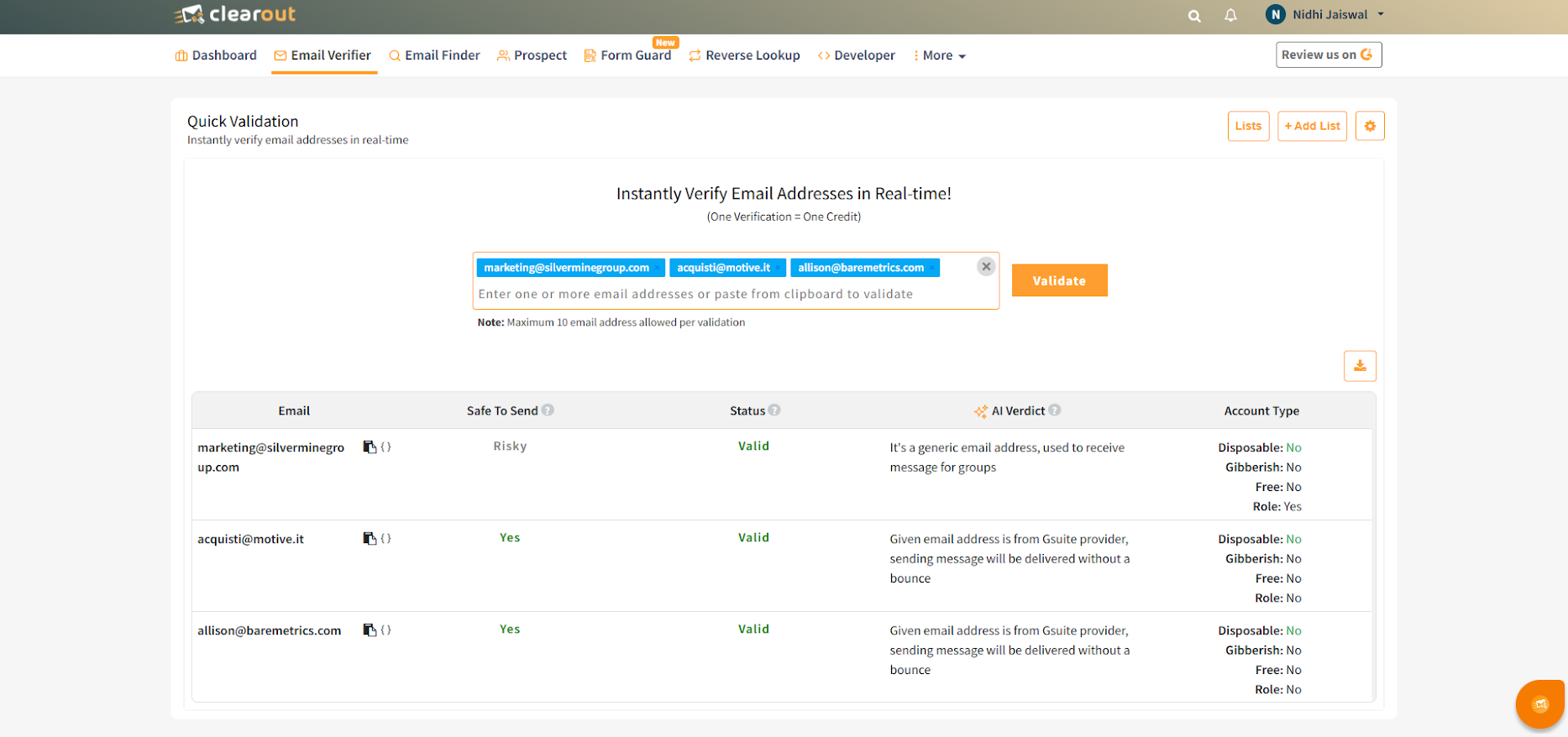Download validation results
Screen dimensions: 1568x737
(1359, 366)
